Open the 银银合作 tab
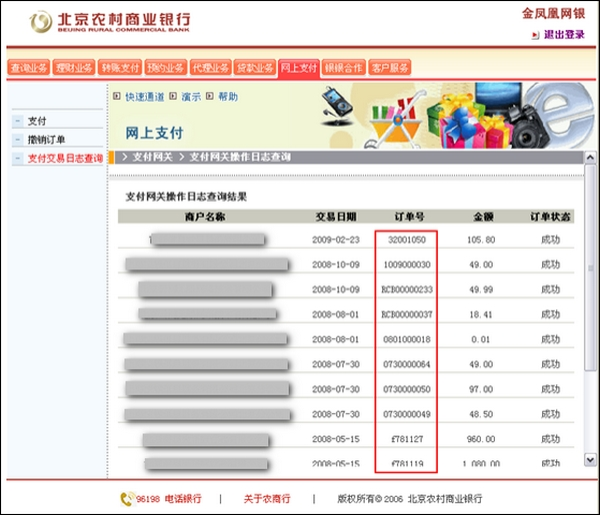600x515 pixels. [344, 68]
